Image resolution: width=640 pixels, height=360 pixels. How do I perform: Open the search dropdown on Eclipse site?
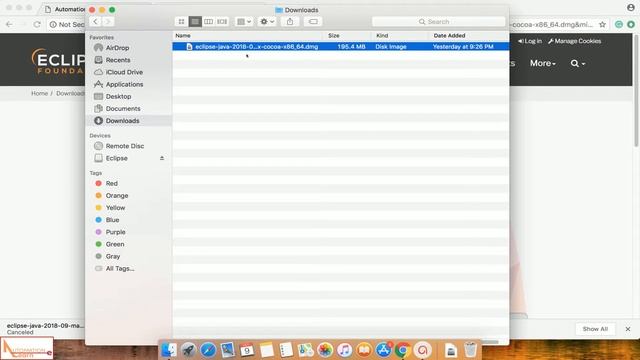pos(578,63)
